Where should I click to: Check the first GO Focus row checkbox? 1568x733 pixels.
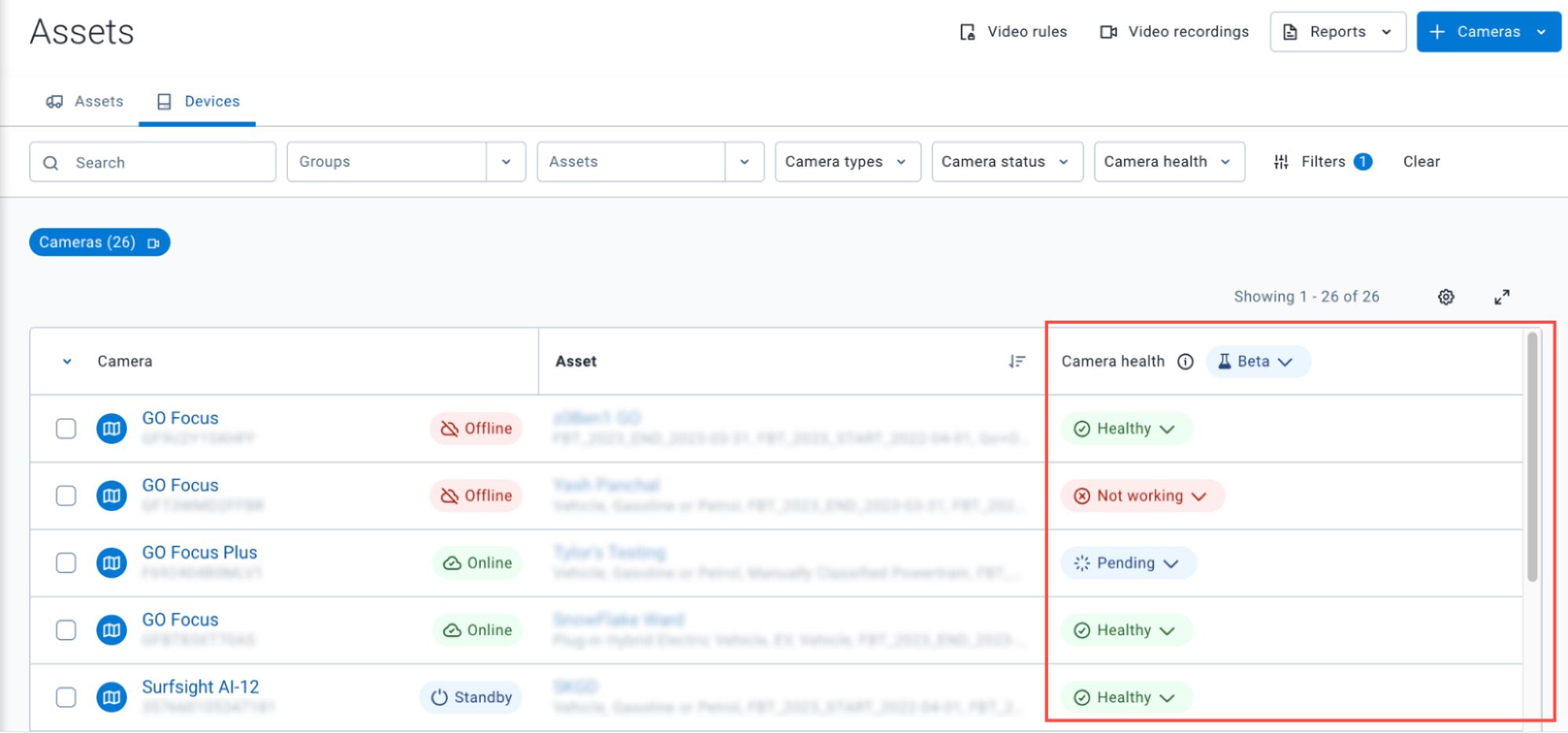(66, 429)
